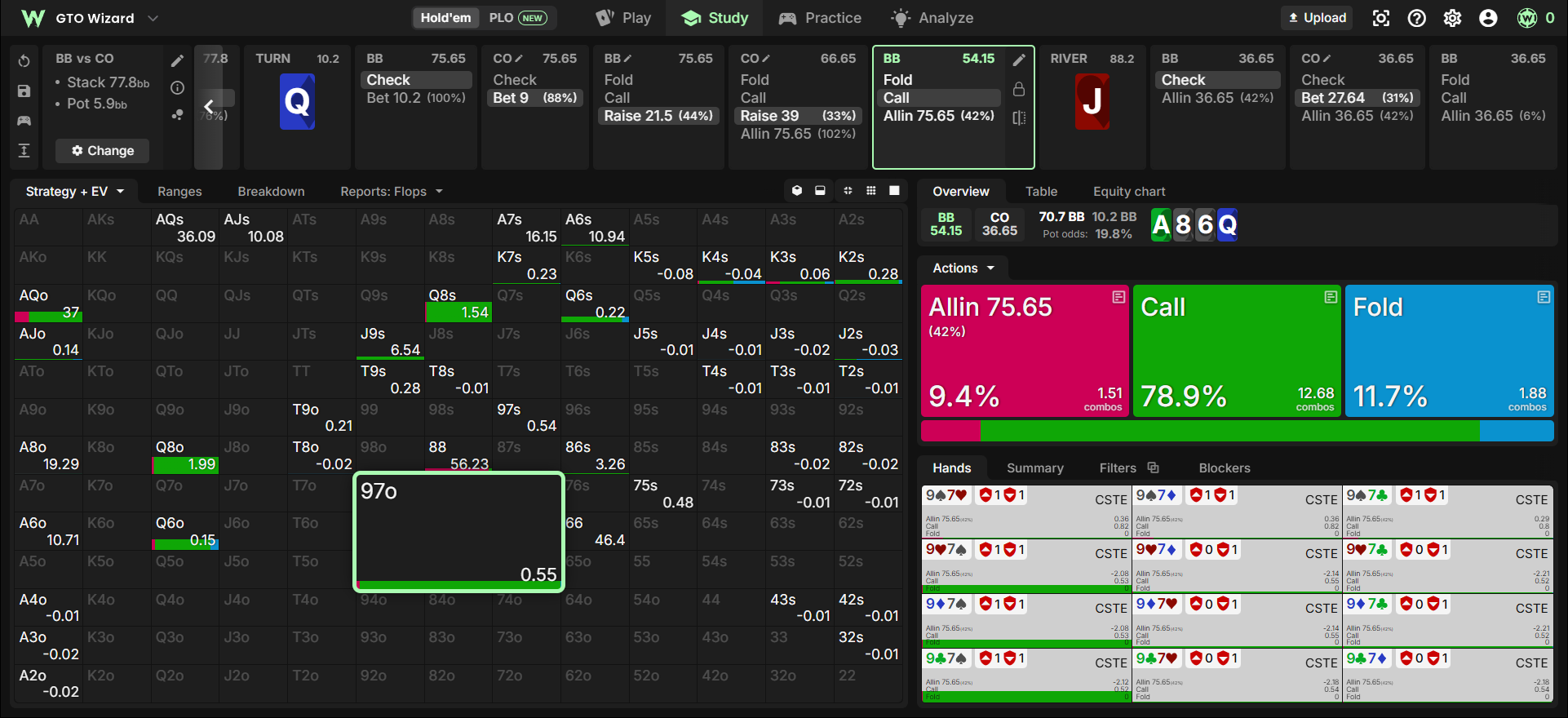Click the save spot icon
The height and width of the screenshot is (718, 1568).
(24, 91)
